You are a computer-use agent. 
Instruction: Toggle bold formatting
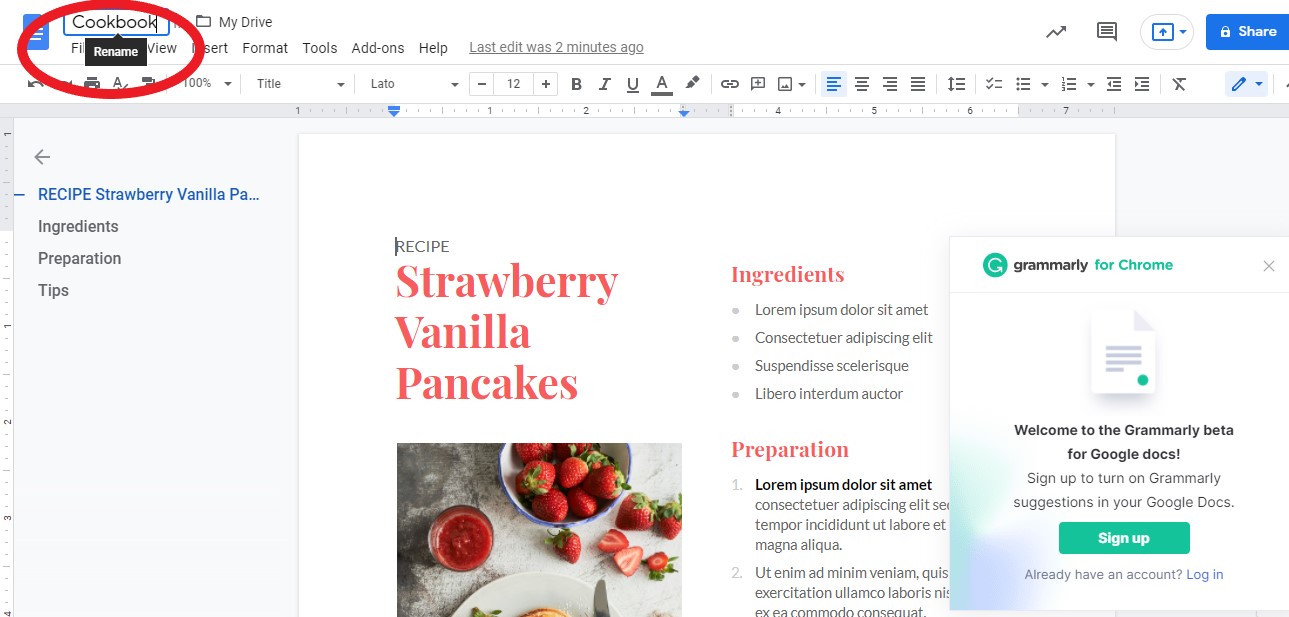576,84
